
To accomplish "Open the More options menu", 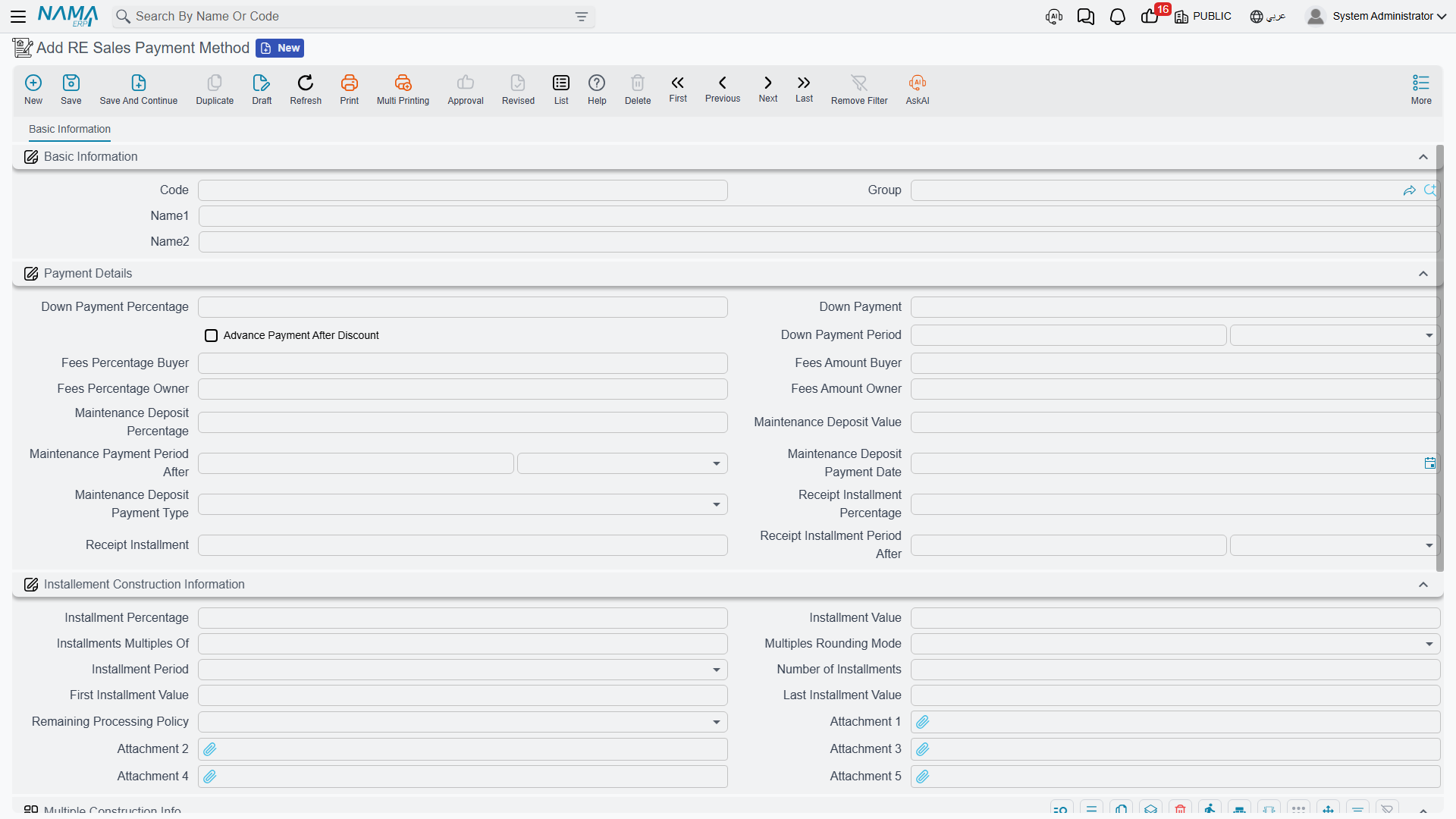I will click(x=1421, y=89).
